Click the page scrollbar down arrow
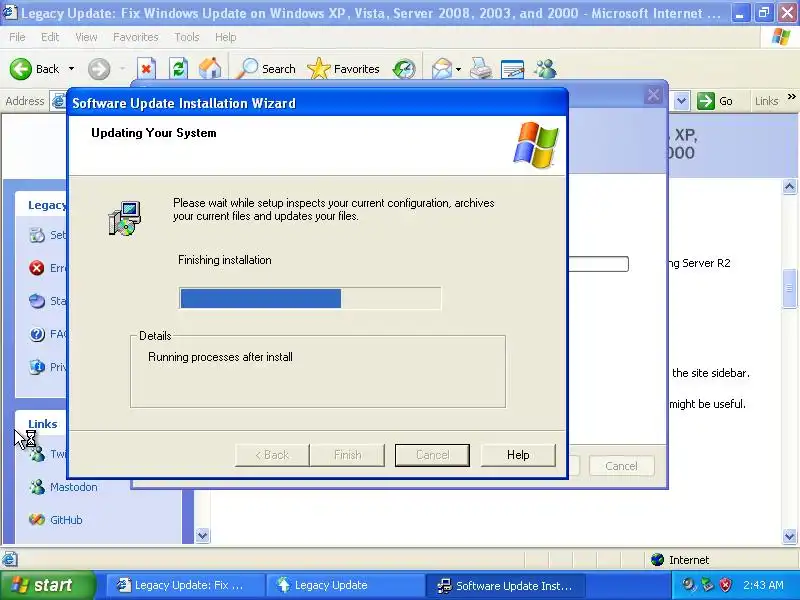The image size is (800, 600). click(789, 536)
